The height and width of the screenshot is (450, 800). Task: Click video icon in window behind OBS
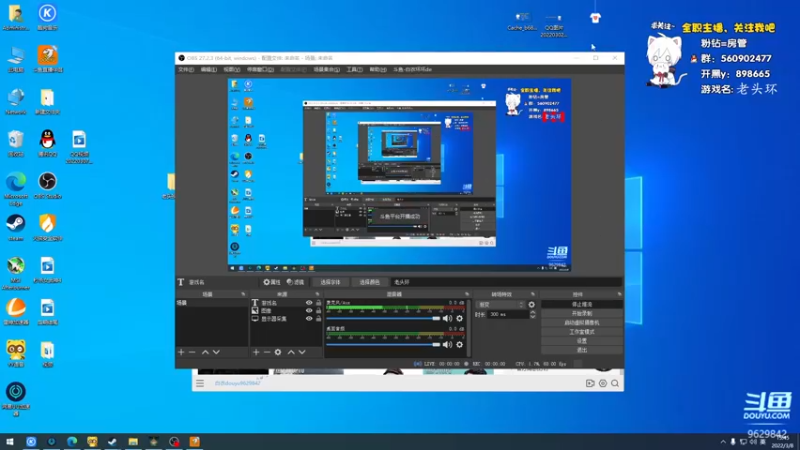coord(590,383)
